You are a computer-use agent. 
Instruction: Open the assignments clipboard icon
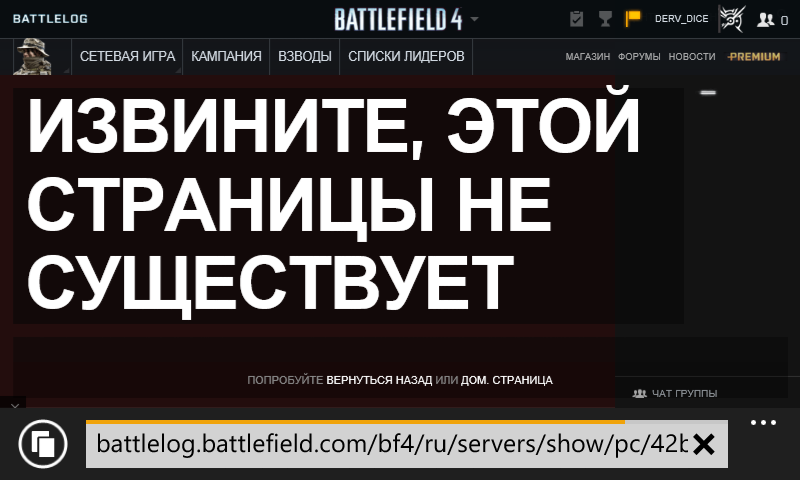click(x=577, y=19)
